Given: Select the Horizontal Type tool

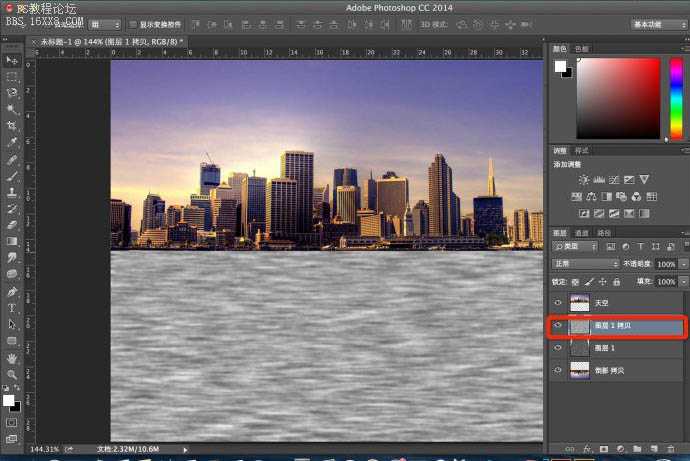Looking at the screenshot, I should point(12,308).
